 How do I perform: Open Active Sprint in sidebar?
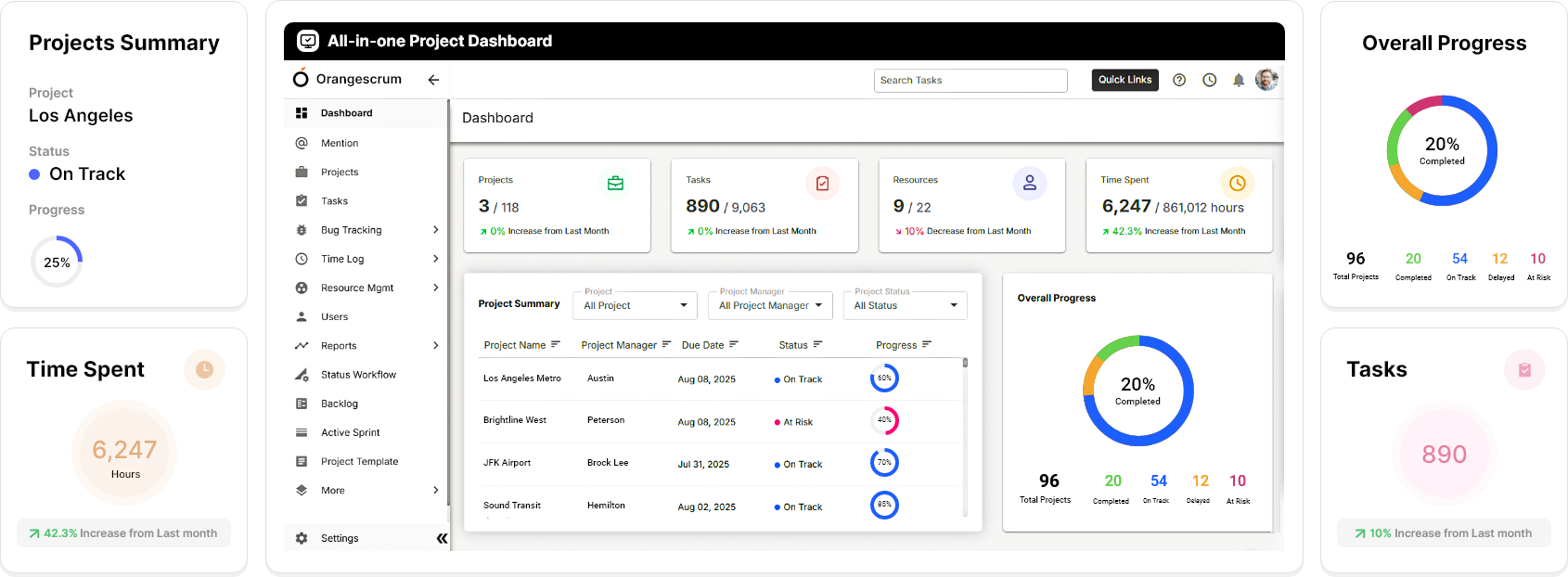pos(350,432)
